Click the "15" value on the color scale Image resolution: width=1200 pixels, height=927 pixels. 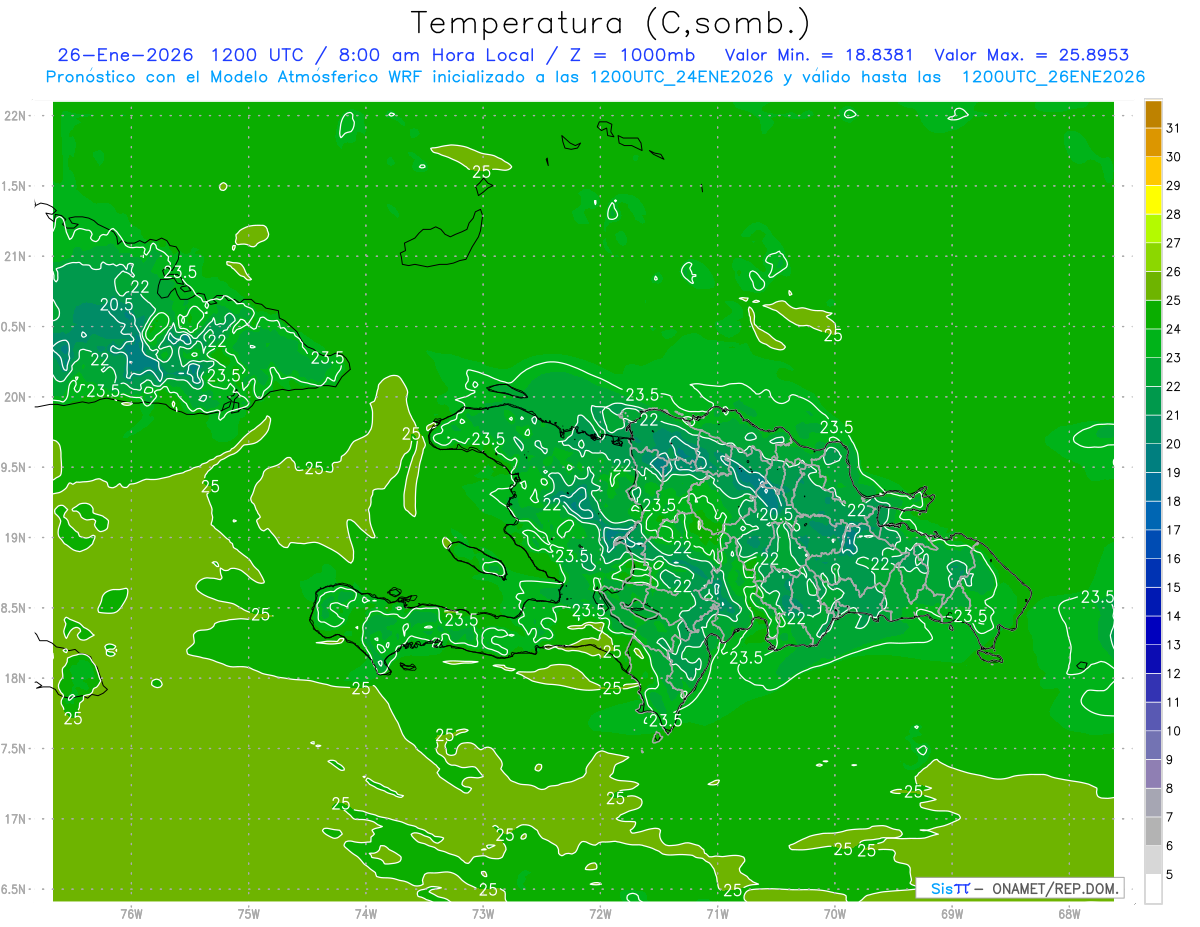[1174, 588]
